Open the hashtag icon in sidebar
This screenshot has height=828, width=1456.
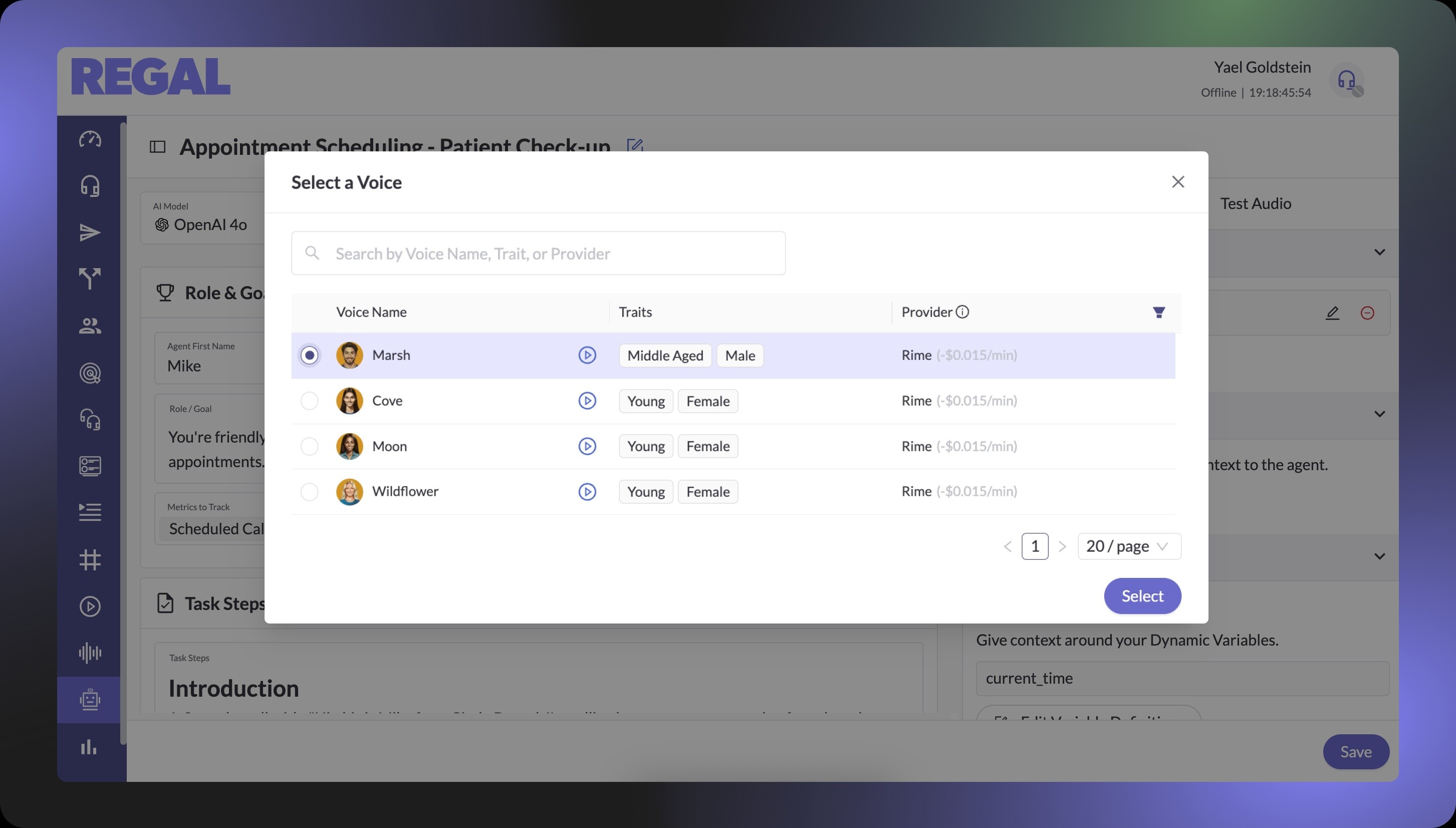pyautogui.click(x=90, y=559)
